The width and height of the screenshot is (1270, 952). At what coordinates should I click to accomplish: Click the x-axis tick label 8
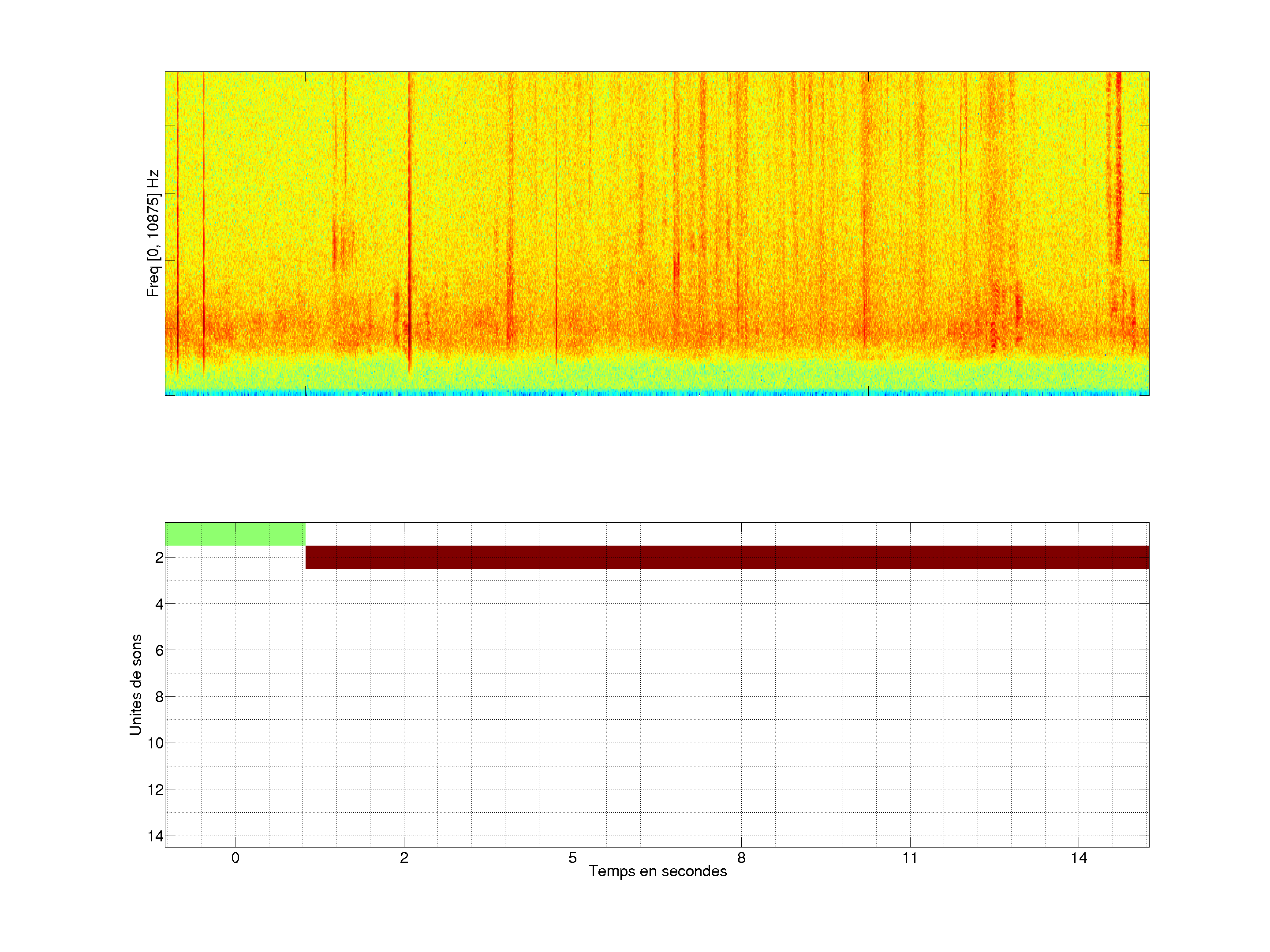(741, 858)
